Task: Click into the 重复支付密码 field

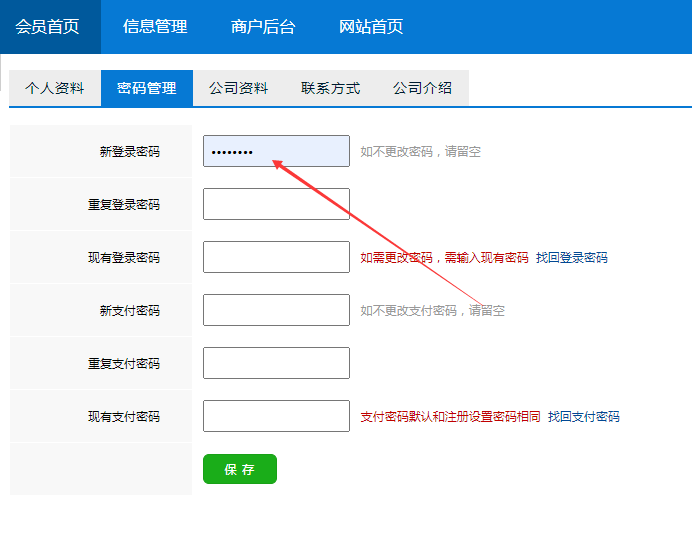Action: pos(276,363)
